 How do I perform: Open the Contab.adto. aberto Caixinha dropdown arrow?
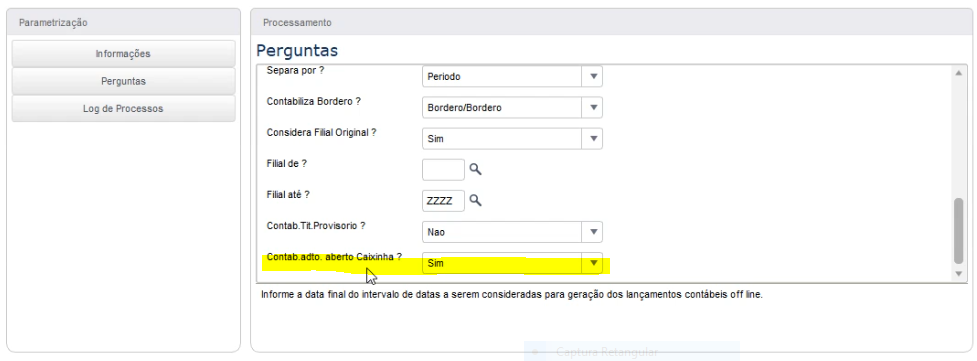tap(593, 263)
